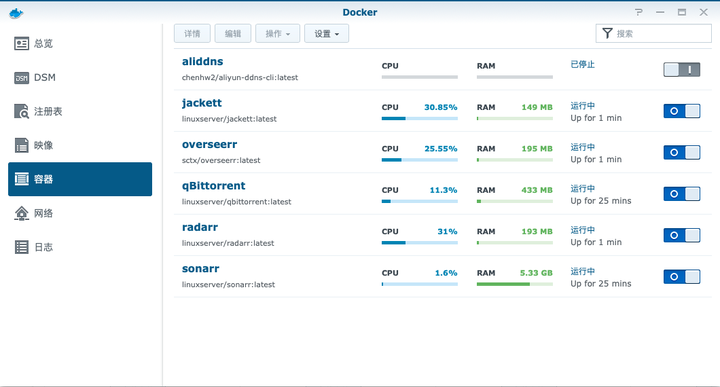Expand the 操作 action dropdown
The width and height of the screenshot is (720, 387).
pyautogui.click(x=277, y=34)
